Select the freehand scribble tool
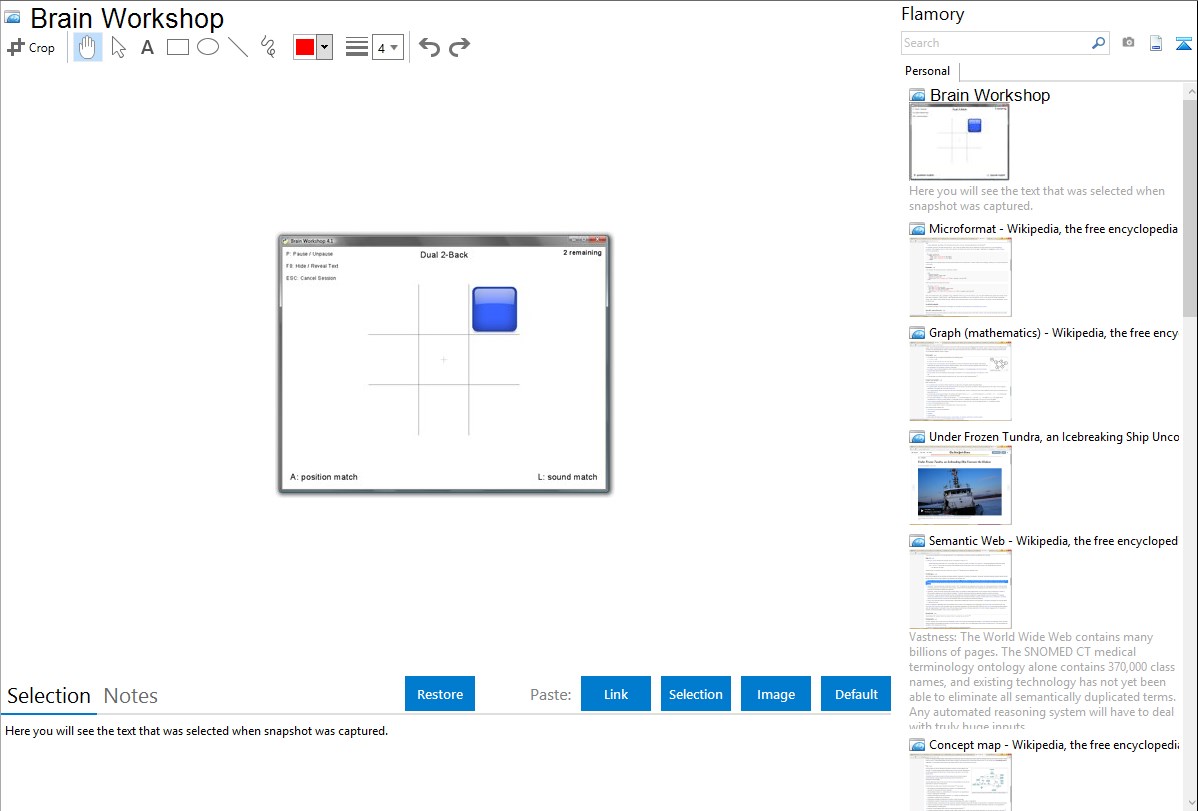The height and width of the screenshot is (811, 1198). click(268, 47)
